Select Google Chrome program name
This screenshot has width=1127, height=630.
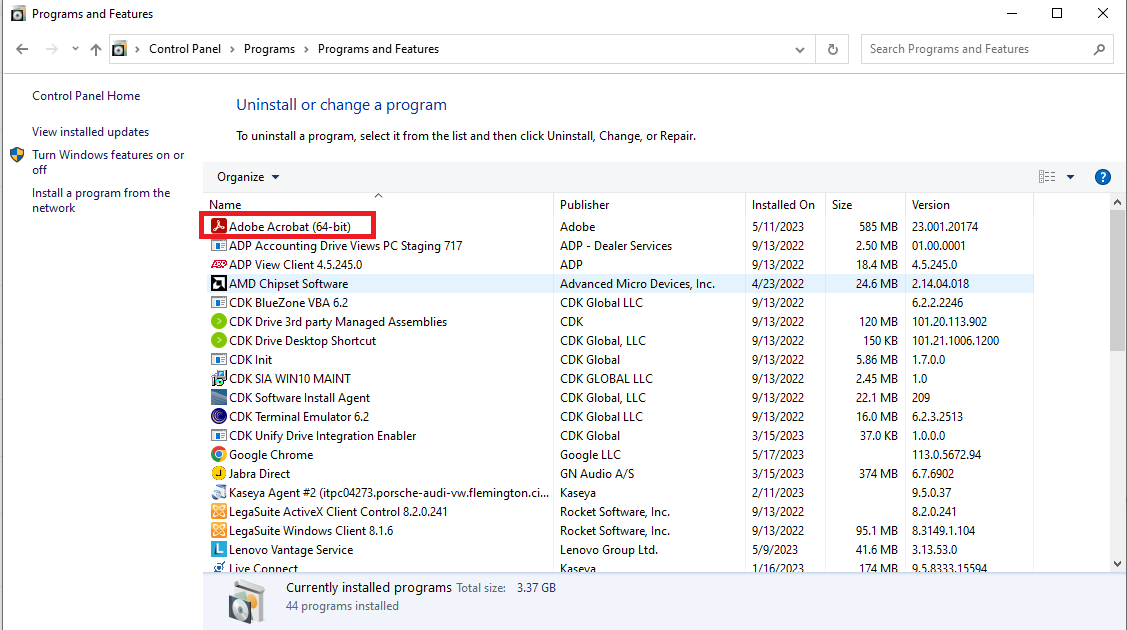click(271, 455)
